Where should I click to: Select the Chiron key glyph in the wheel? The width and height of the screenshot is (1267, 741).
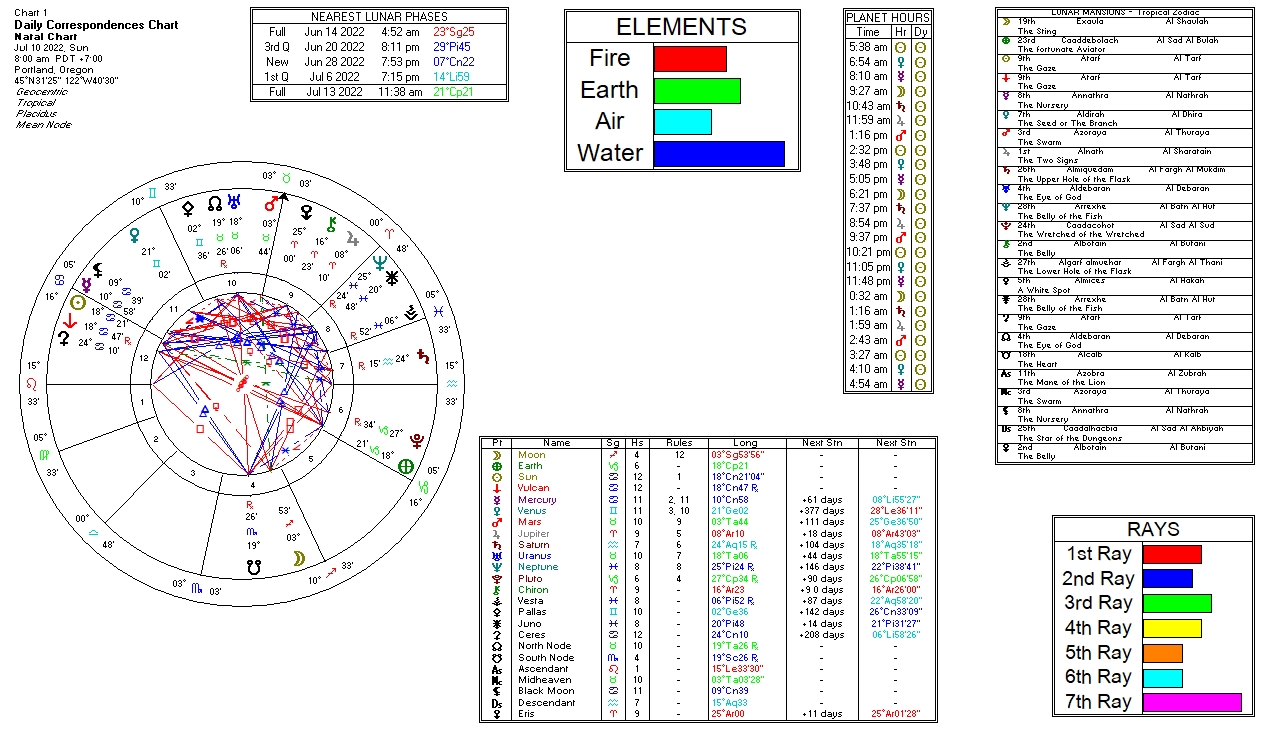pyautogui.click(x=331, y=225)
